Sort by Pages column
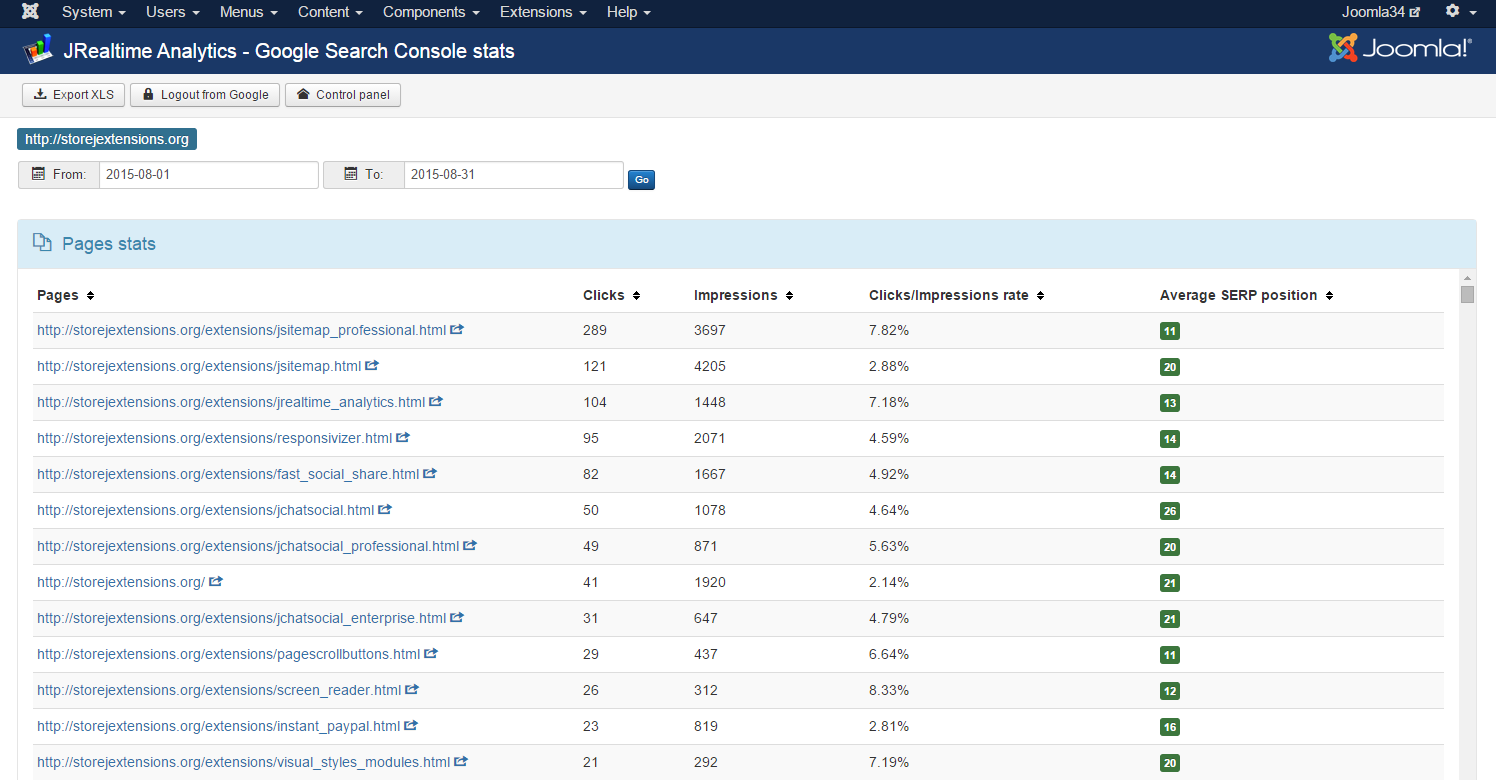 tap(66, 295)
